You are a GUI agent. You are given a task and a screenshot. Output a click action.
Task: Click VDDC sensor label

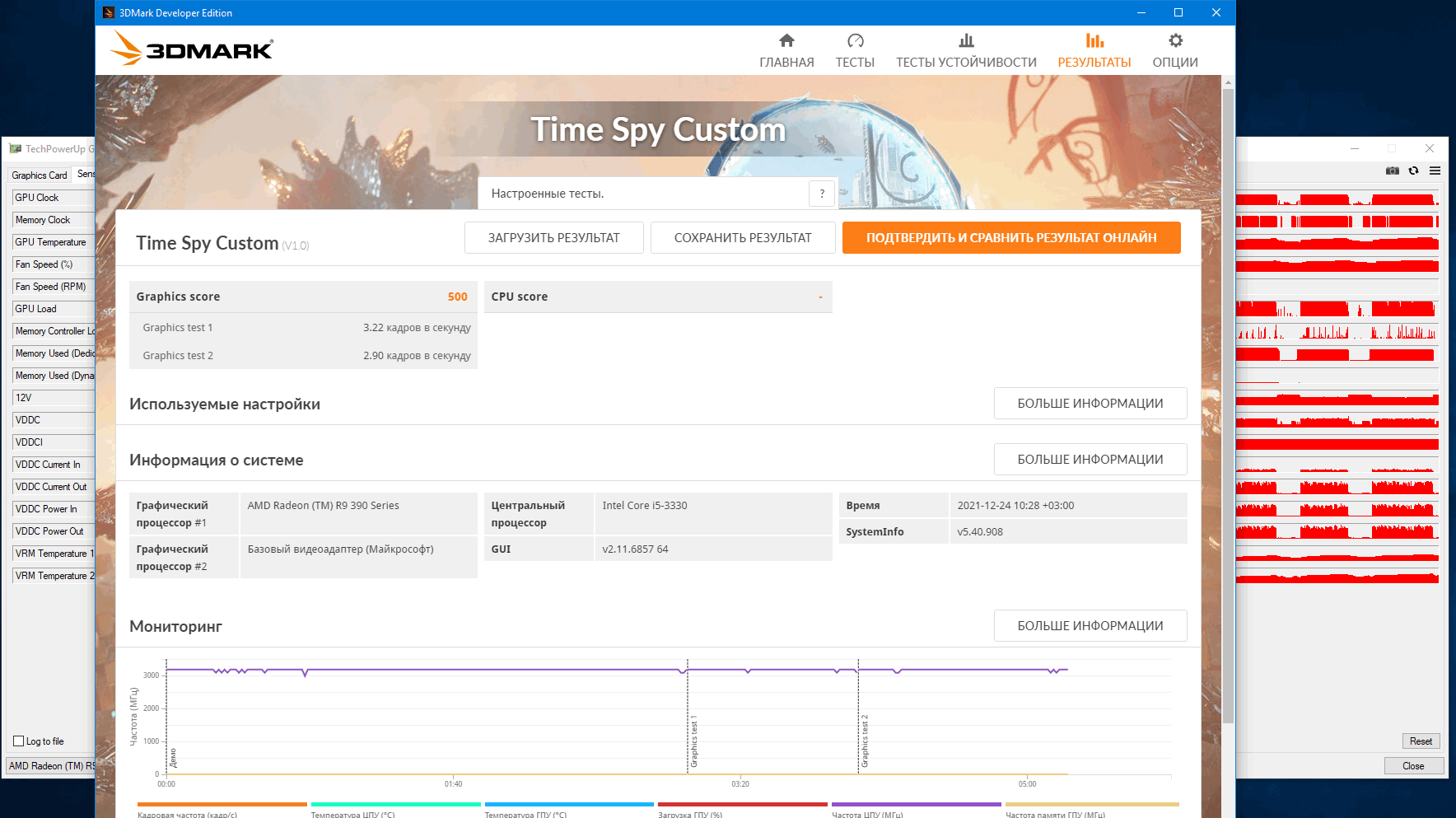pos(54,420)
